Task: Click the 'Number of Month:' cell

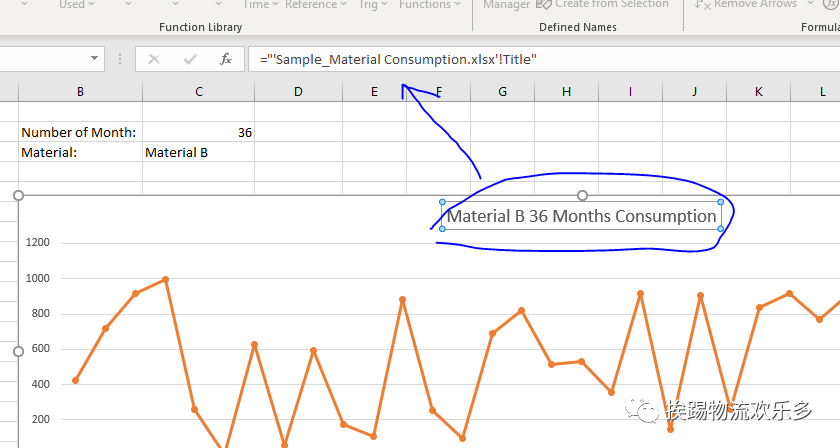Action: click(80, 132)
